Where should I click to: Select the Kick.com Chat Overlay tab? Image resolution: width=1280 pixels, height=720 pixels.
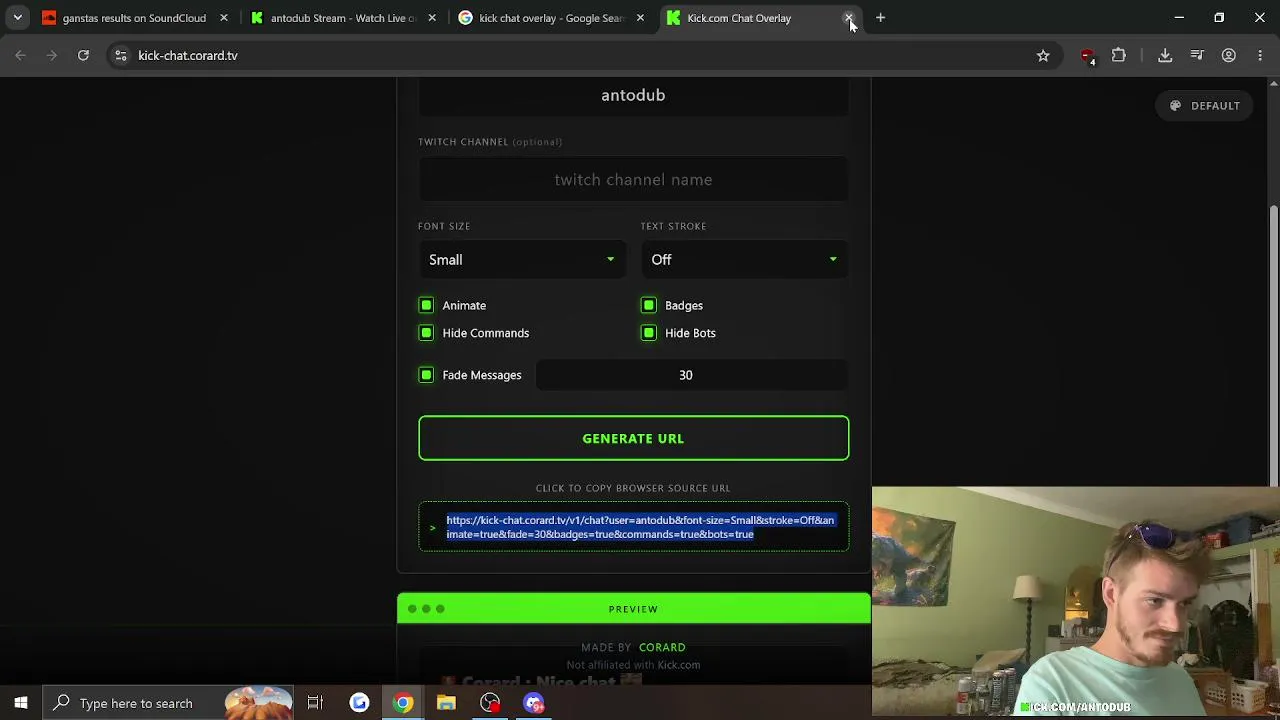(760, 17)
